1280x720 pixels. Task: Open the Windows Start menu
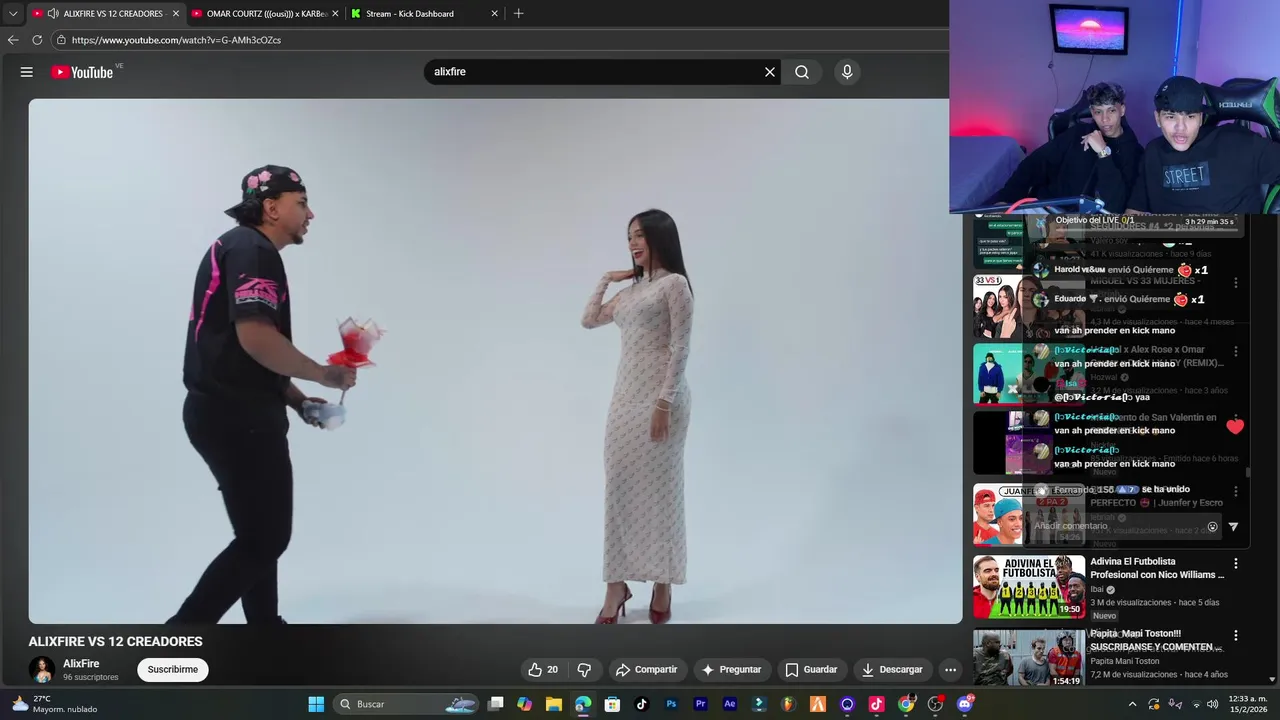[316, 704]
